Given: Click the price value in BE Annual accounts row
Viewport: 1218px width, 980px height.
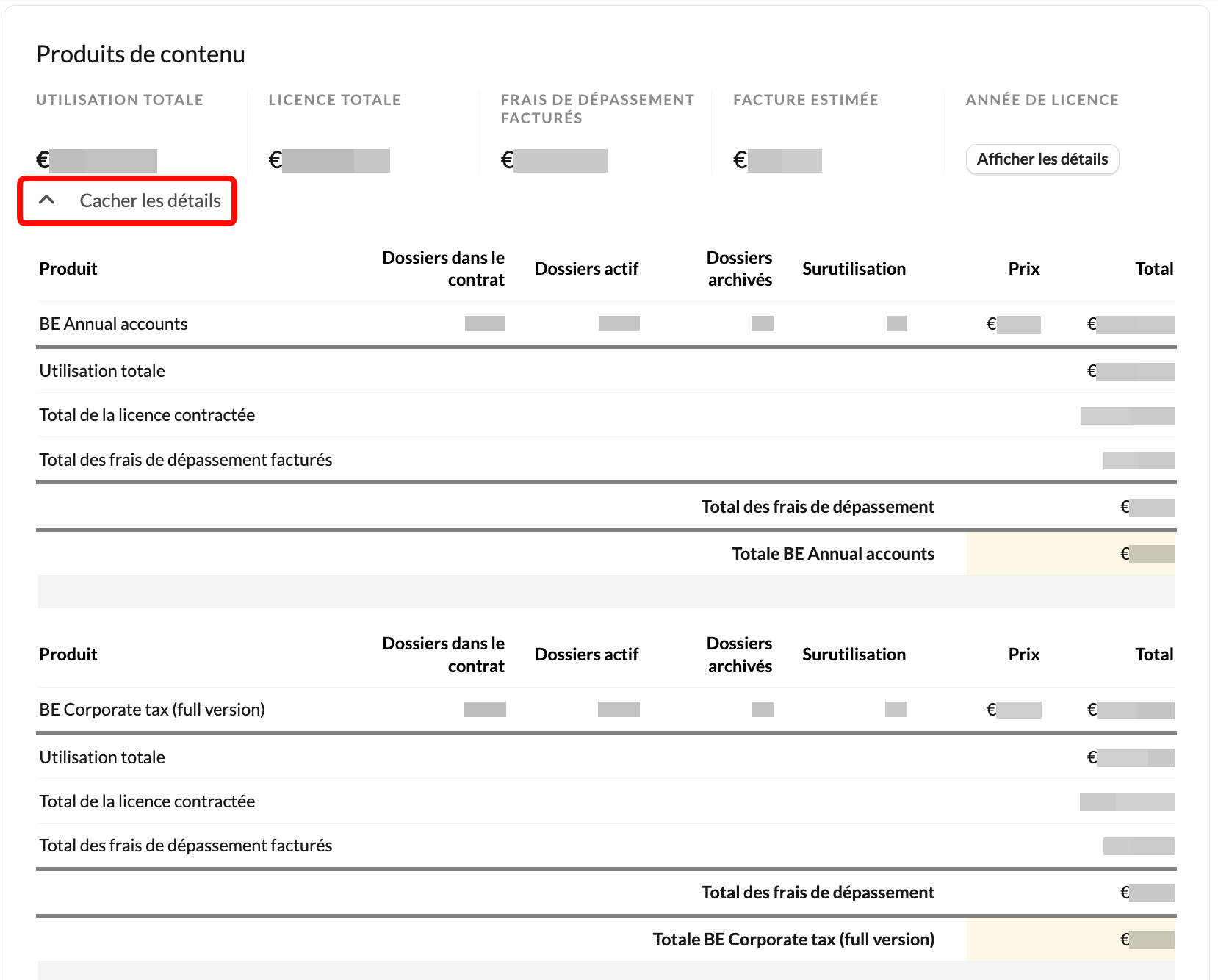Looking at the screenshot, I should 1013,324.
